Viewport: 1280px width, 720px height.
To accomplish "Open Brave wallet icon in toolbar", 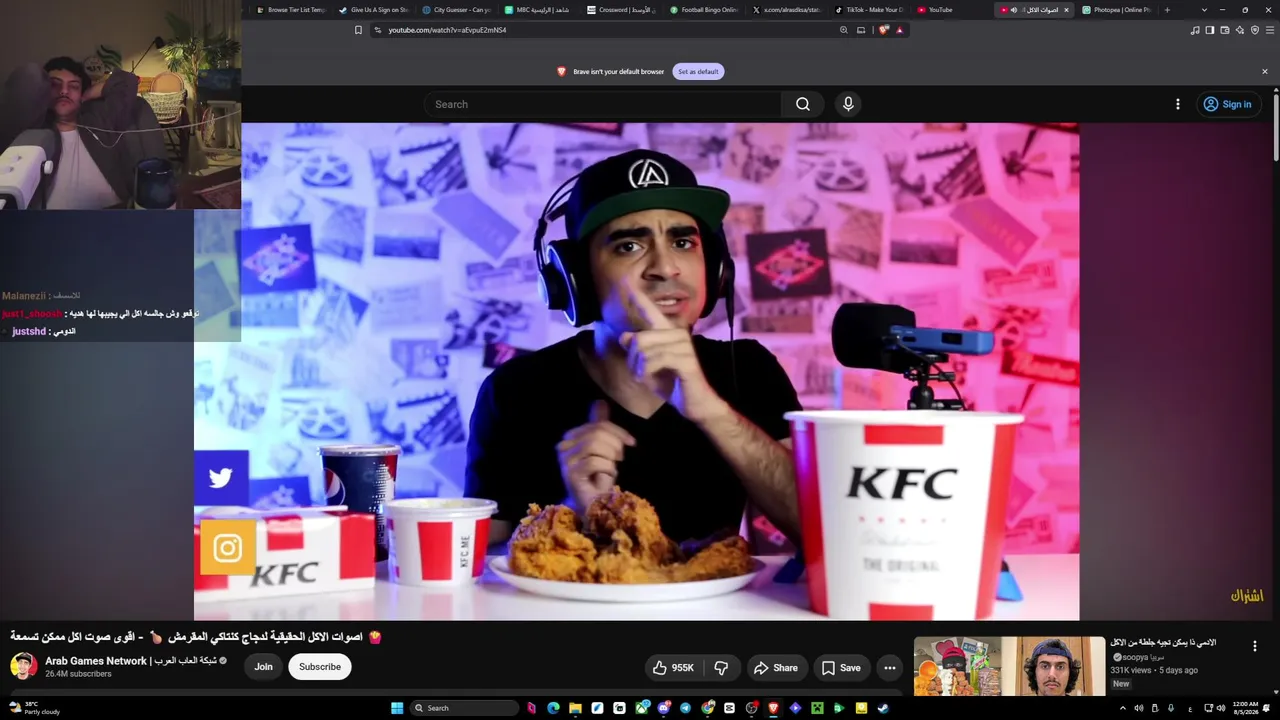I will [x=1225, y=30].
